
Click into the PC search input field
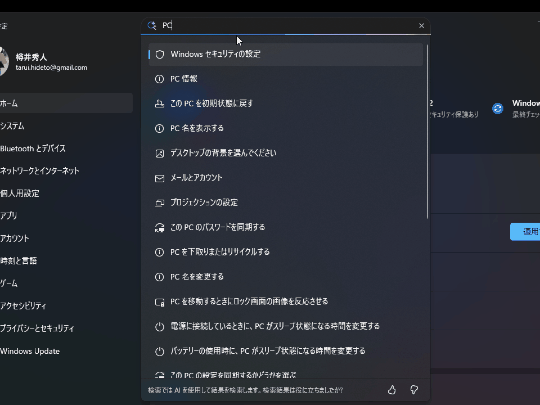point(286,25)
